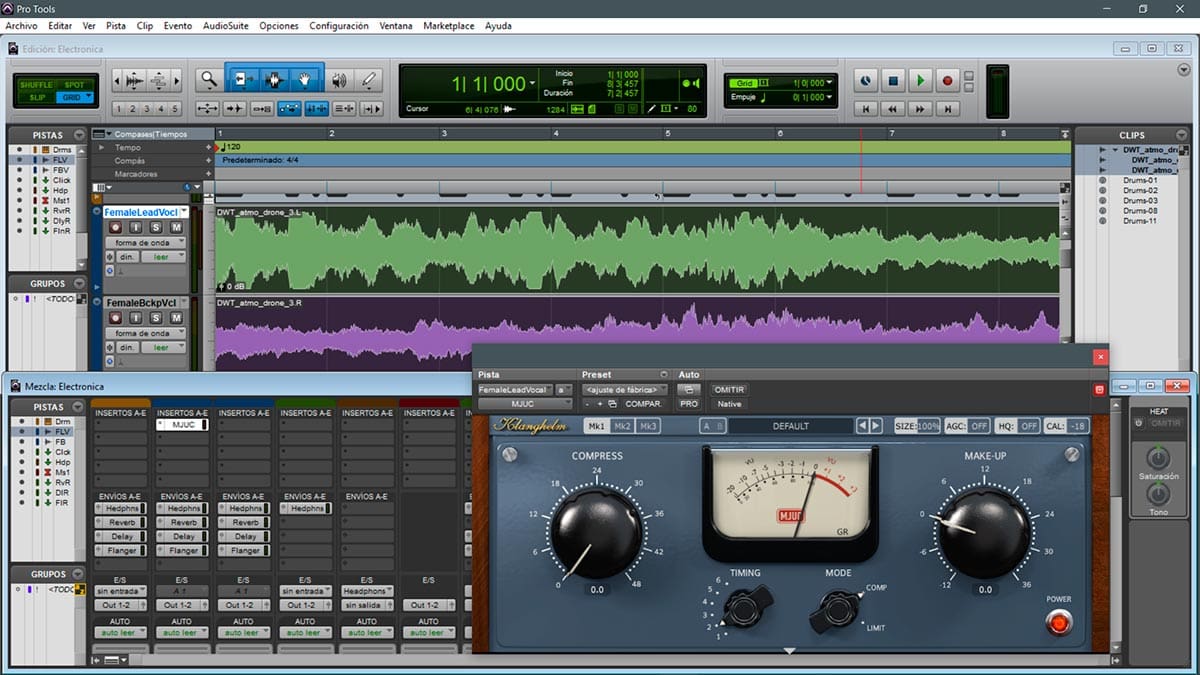
Task: Click the MJUC power button
Action: 1058,622
